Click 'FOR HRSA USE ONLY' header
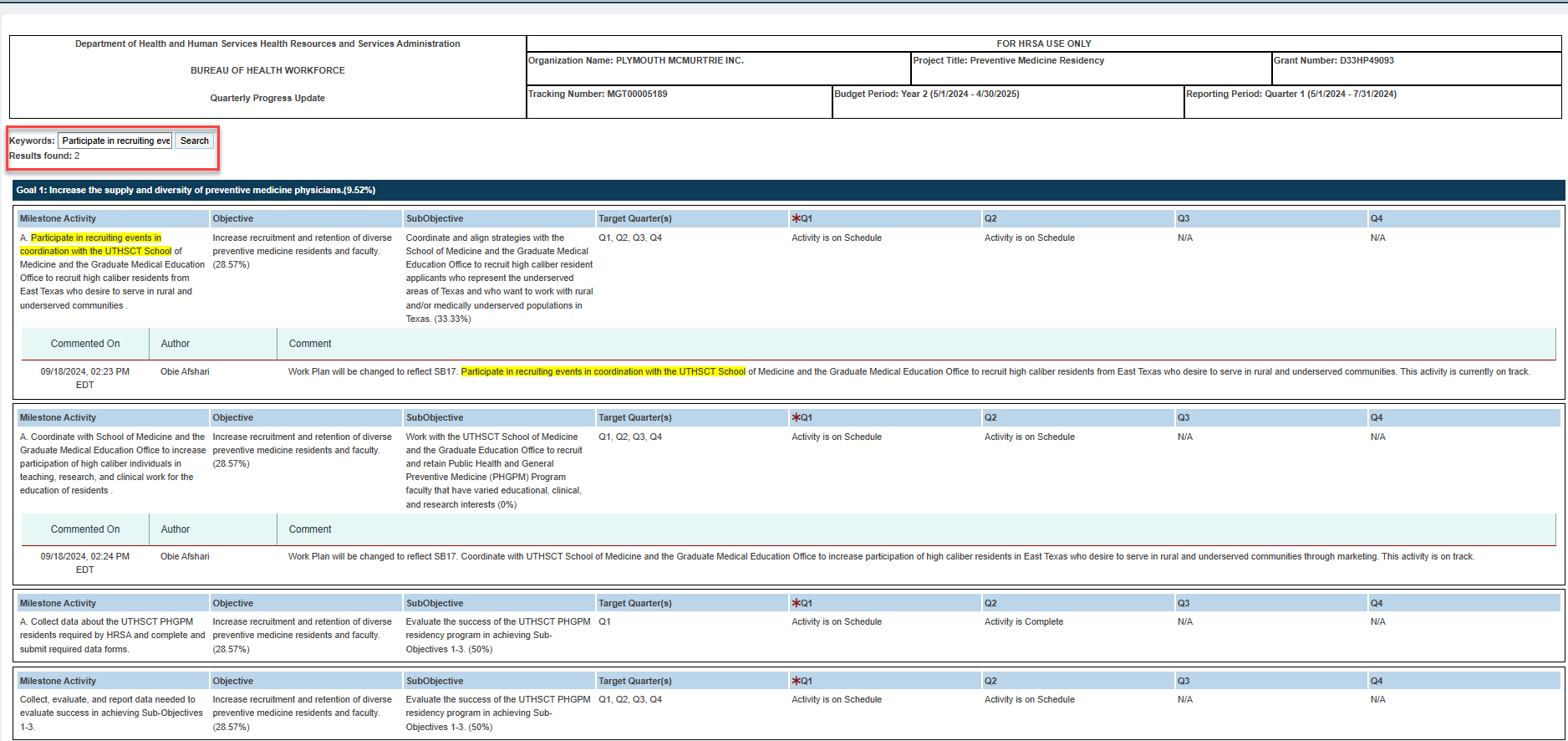The width and height of the screenshot is (1568, 741). tap(1044, 43)
